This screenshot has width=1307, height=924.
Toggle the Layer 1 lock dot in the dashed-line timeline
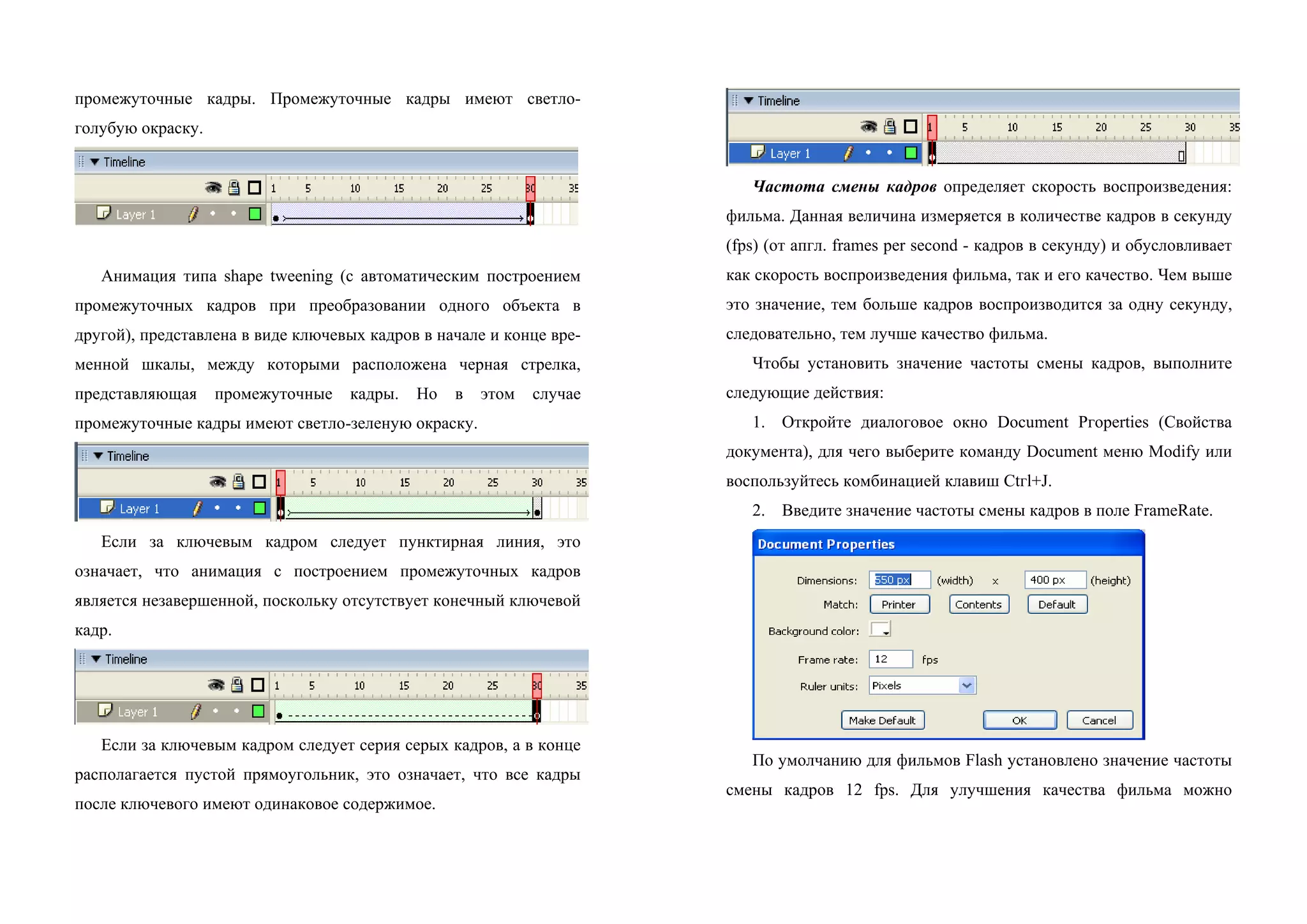(237, 711)
